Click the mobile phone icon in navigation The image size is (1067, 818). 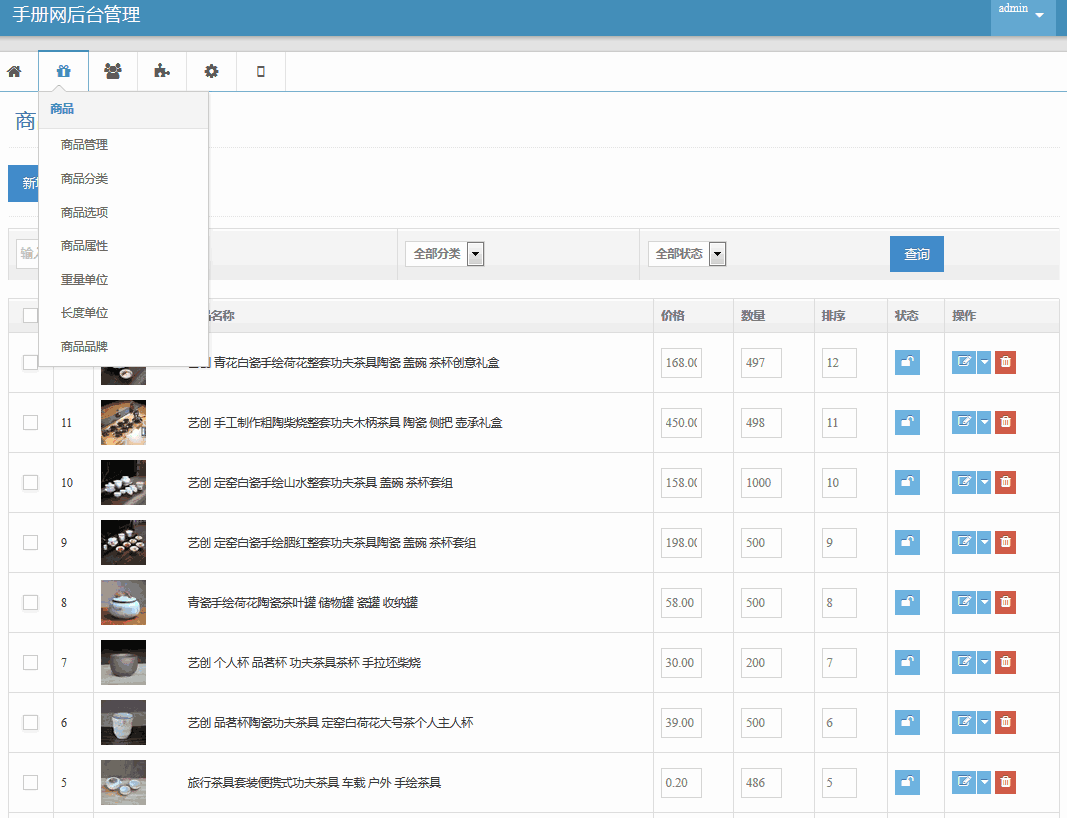261,71
